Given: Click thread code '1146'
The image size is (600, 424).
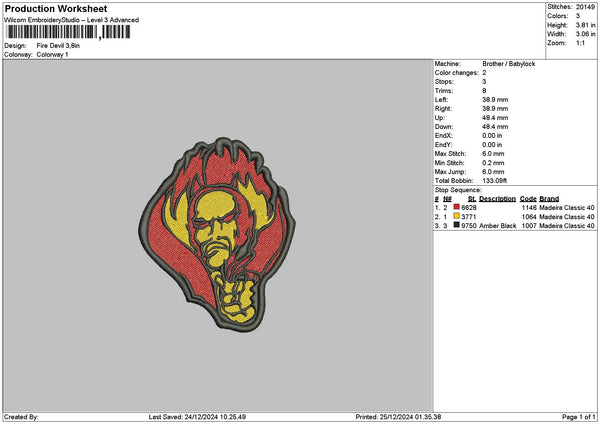Looking at the screenshot, I should tap(529, 208).
